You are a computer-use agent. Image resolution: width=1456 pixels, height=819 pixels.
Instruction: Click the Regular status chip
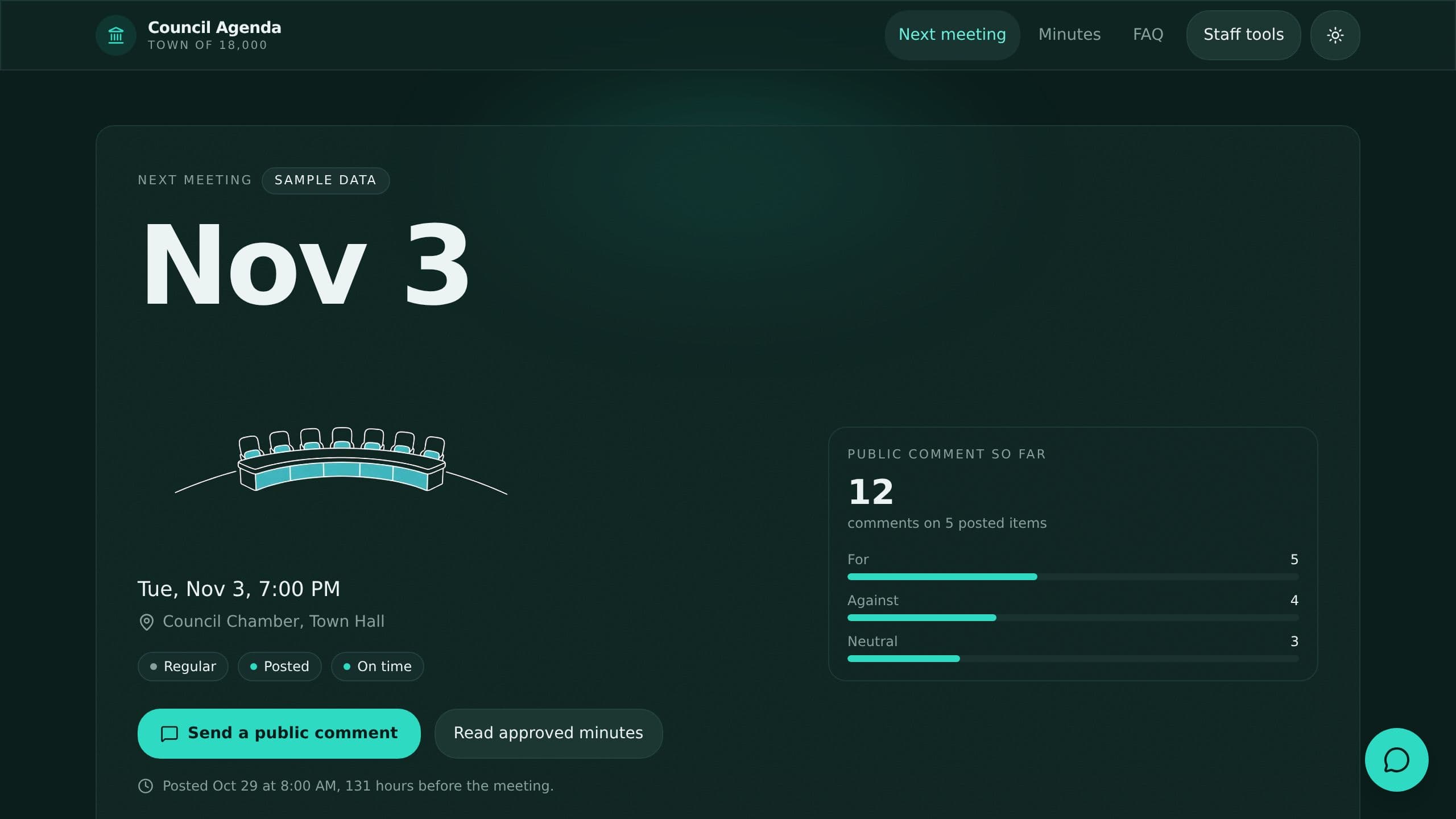click(x=183, y=667)
